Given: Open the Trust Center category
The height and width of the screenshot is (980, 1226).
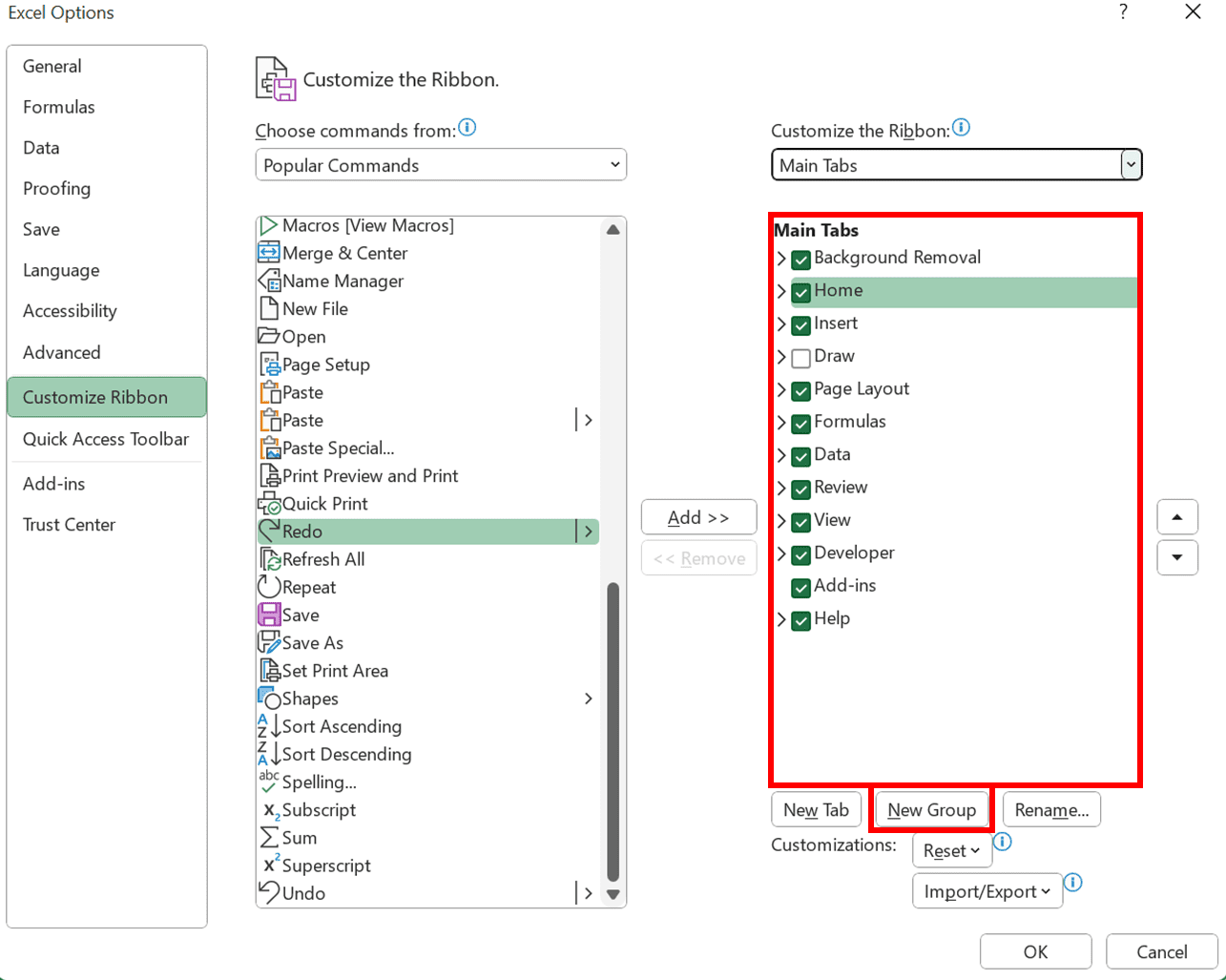Looking at the screenshot, I should [106, 525].
